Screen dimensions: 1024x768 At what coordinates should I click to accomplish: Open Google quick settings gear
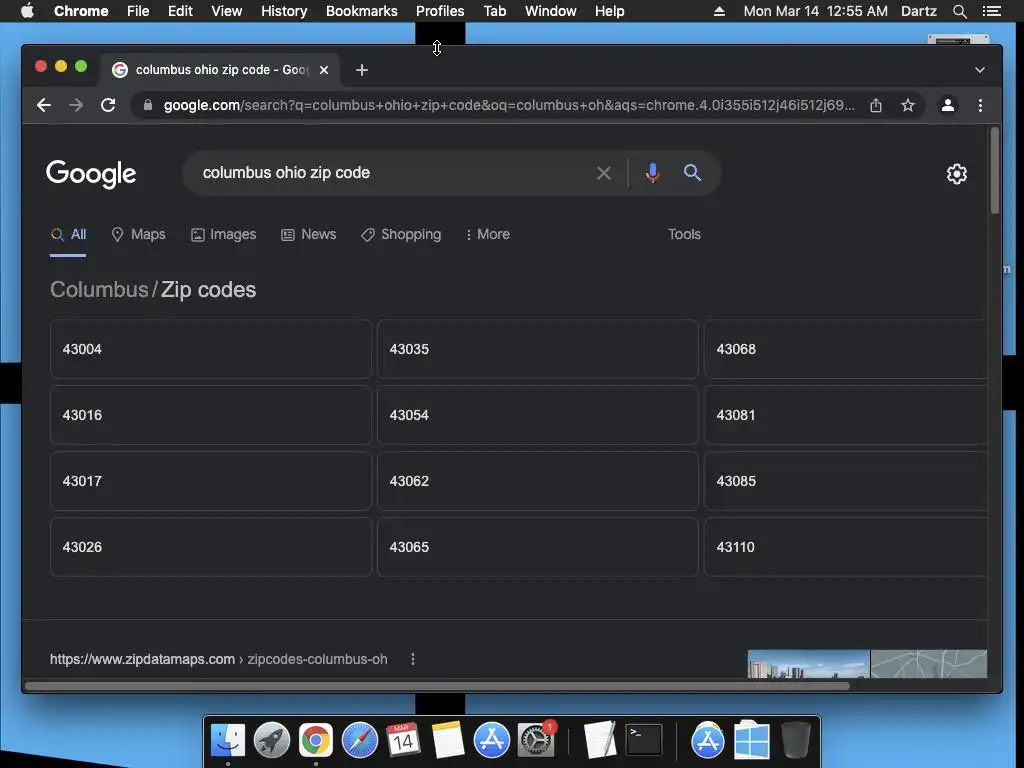point(957,174)
